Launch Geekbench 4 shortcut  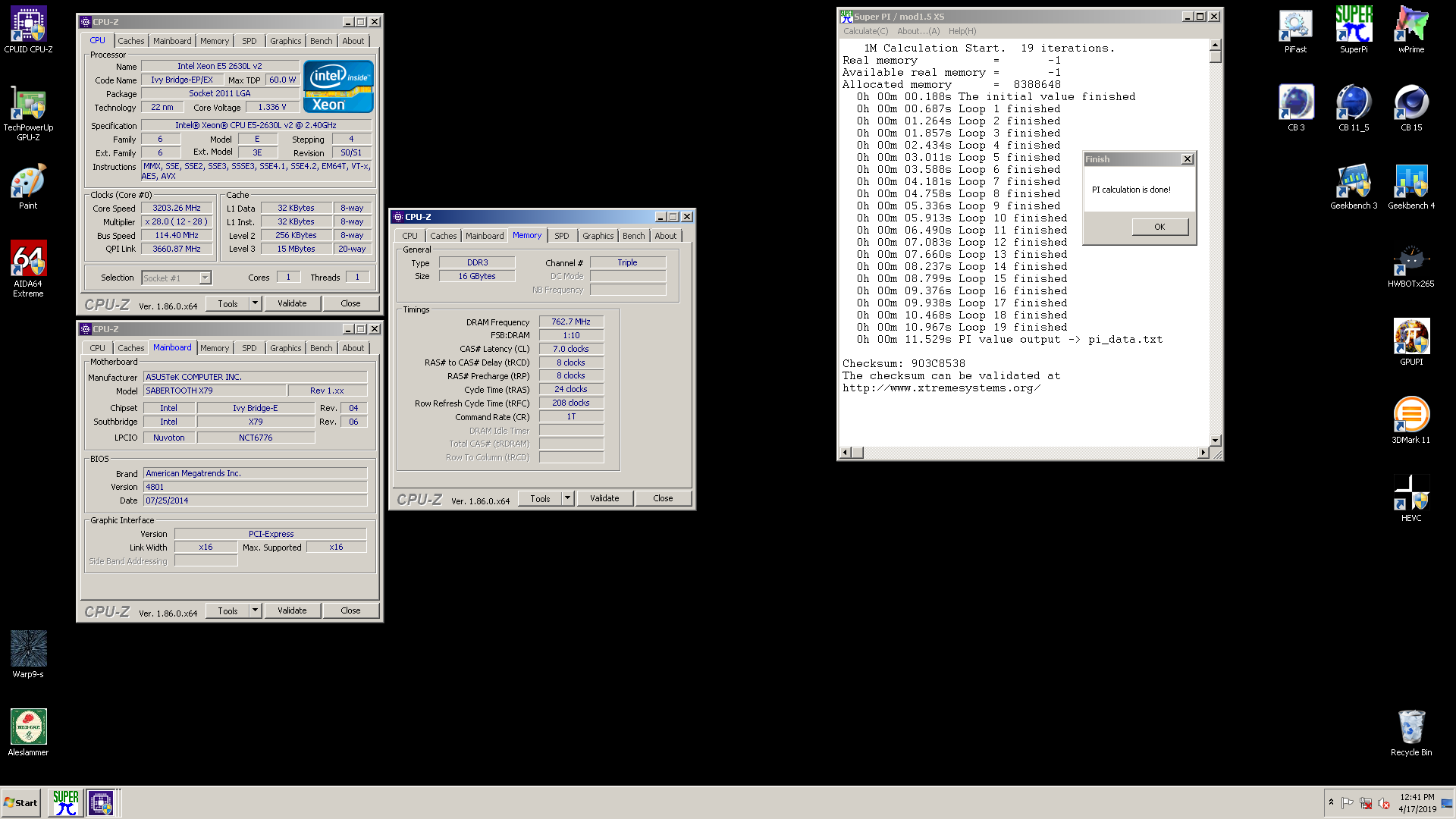pos(1411,187)
